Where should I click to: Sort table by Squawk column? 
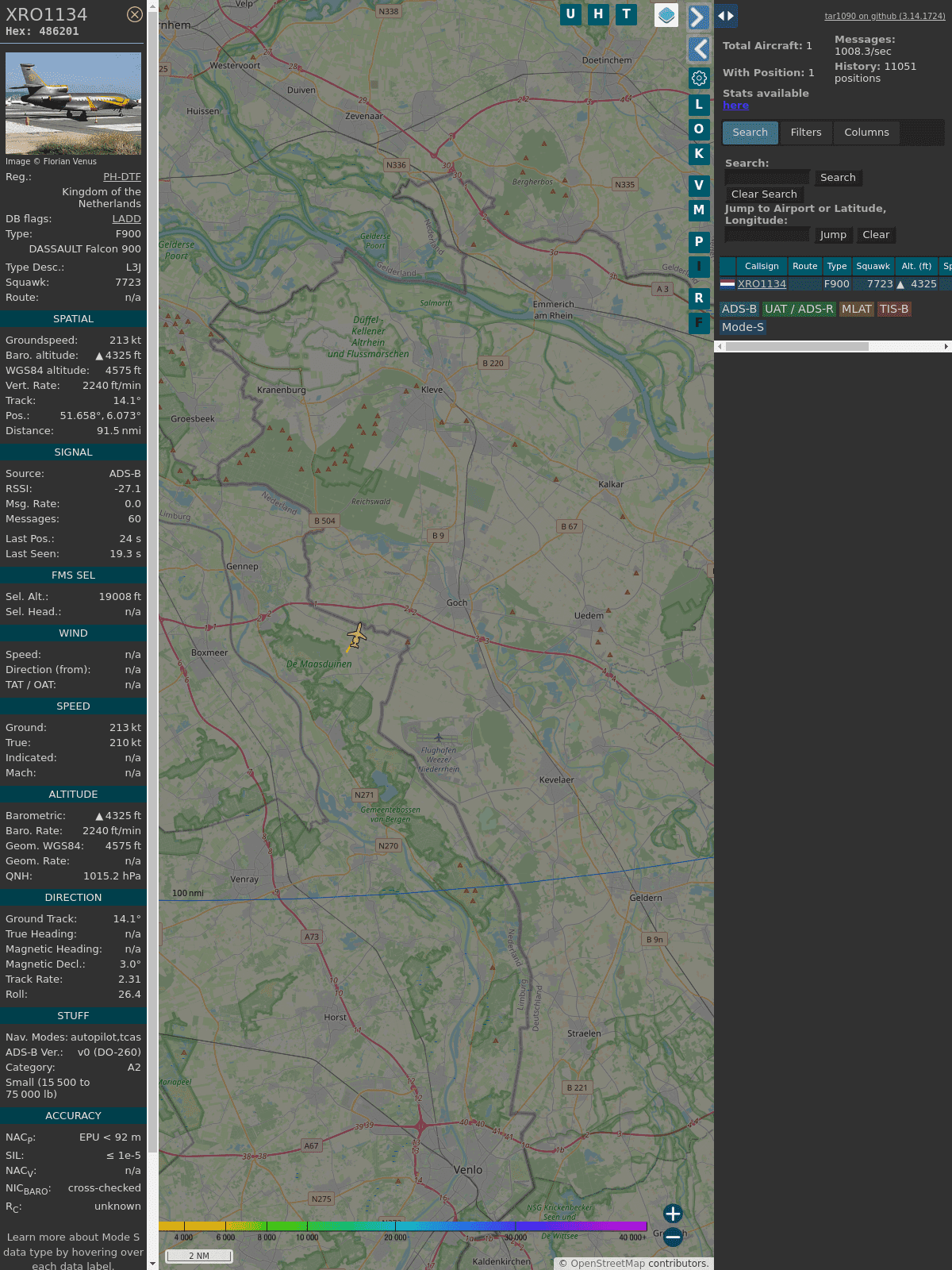(x=873, y=267)
